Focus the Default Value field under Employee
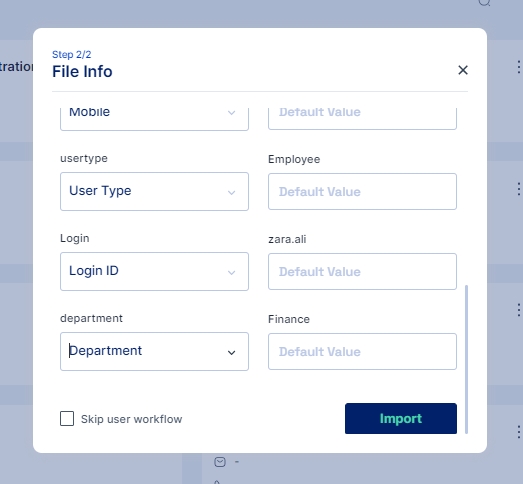Screen dimensions: 523x484 362,191
